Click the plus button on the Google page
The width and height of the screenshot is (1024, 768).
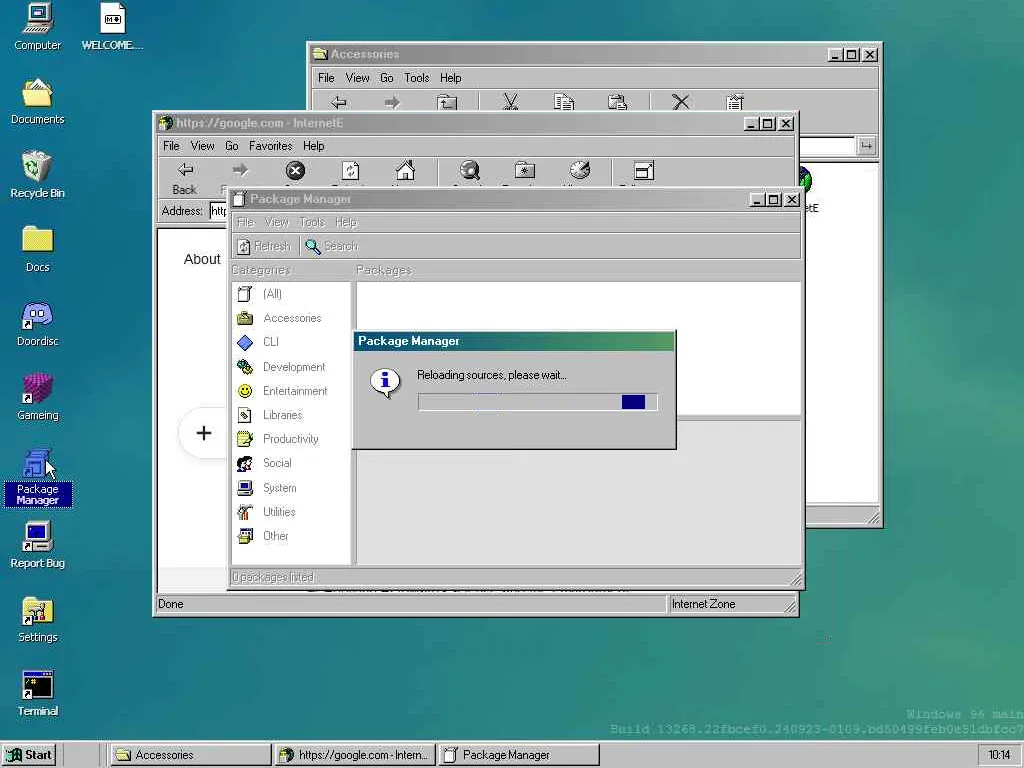coord(204,433)
